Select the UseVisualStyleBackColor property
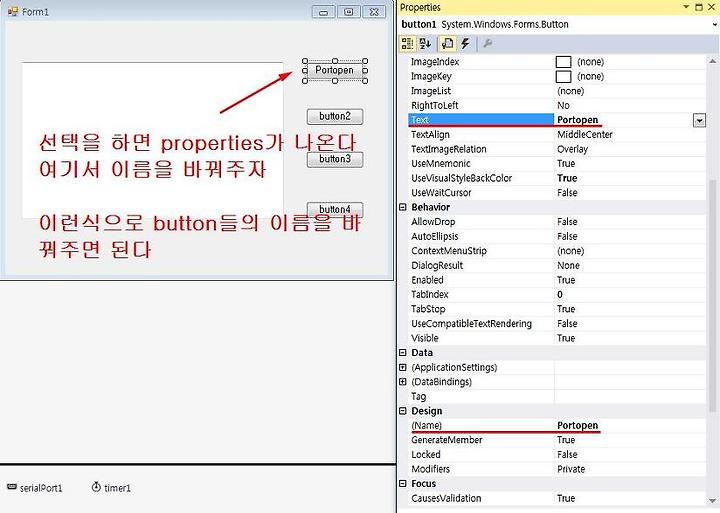This screenshot has height=513, width=720. 557,178
